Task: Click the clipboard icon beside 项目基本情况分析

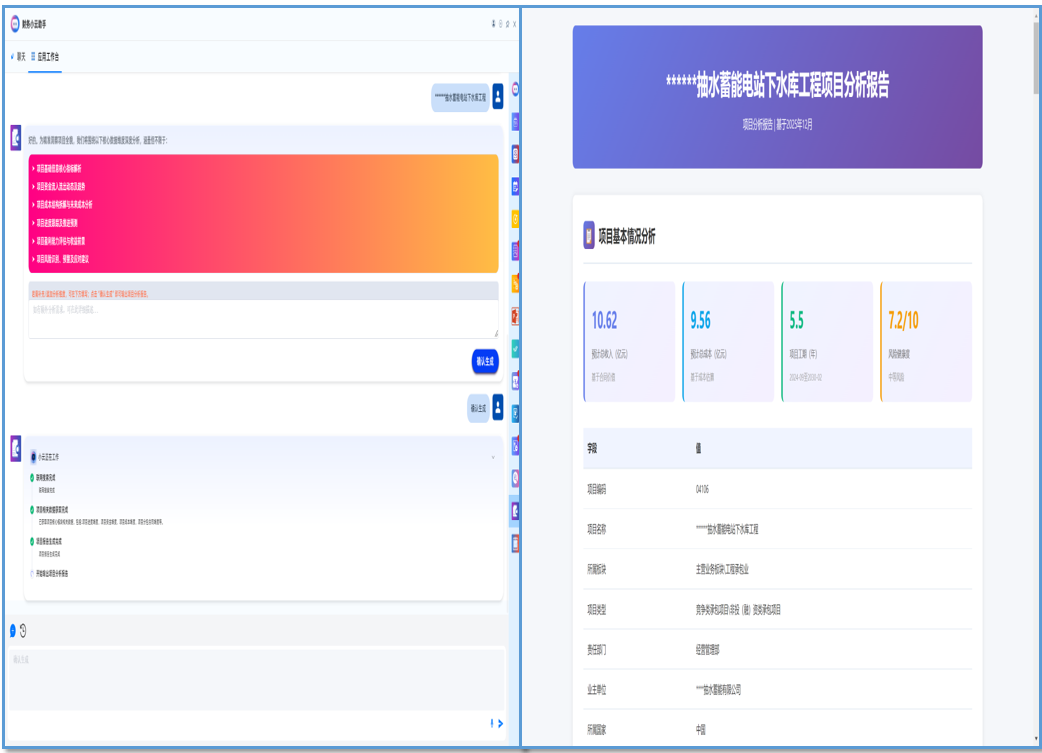Action: 589,235
